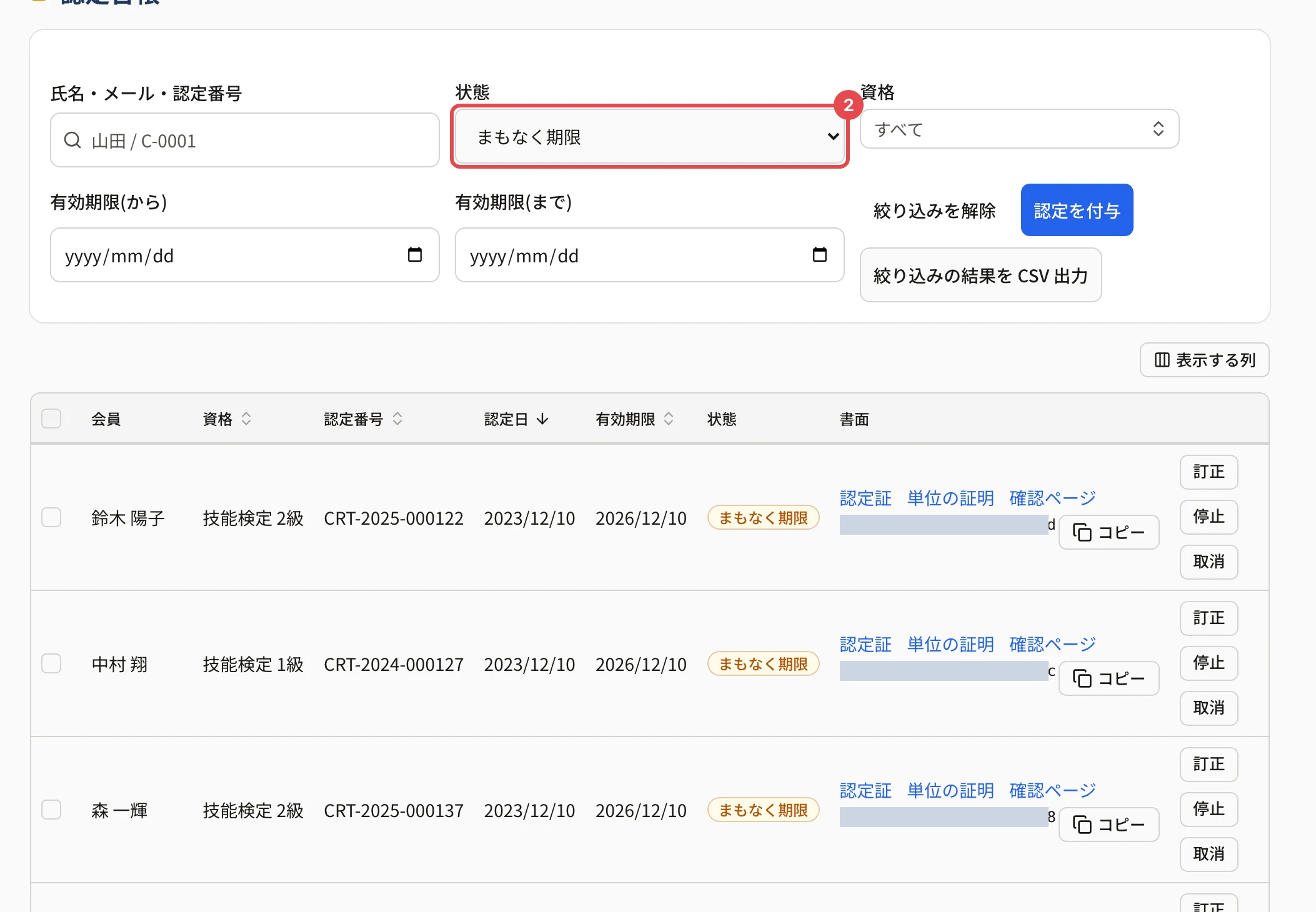
Task: Click 取消 button for 森 一輝
Action: [x=1209, y=855]
